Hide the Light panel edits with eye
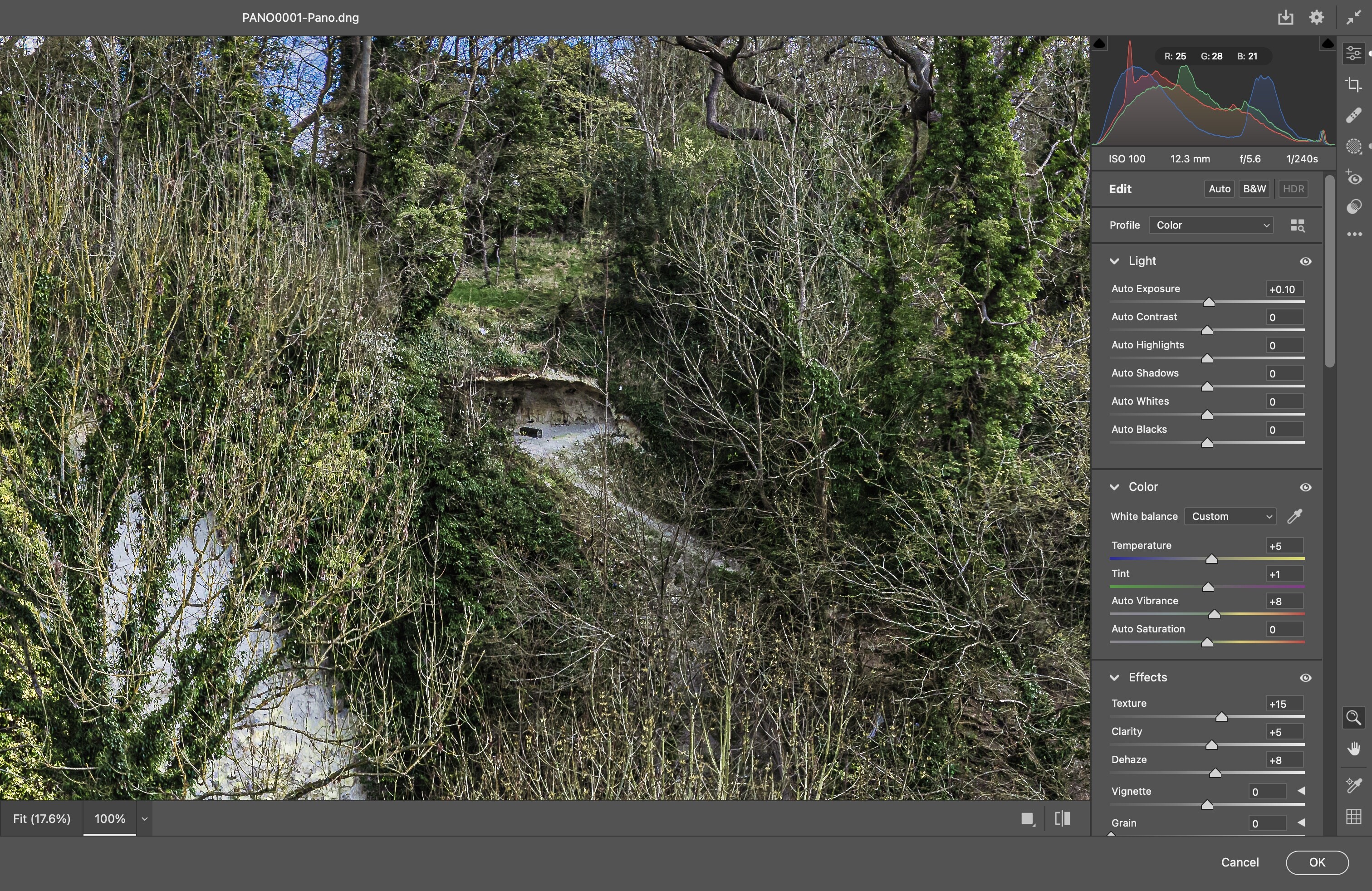Viewport: 1372px width, 891px height. 1306,261
